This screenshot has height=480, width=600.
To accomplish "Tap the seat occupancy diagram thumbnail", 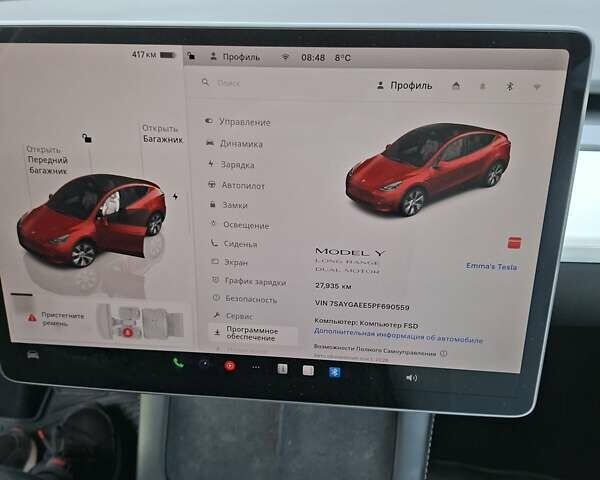I will (142, 323).
